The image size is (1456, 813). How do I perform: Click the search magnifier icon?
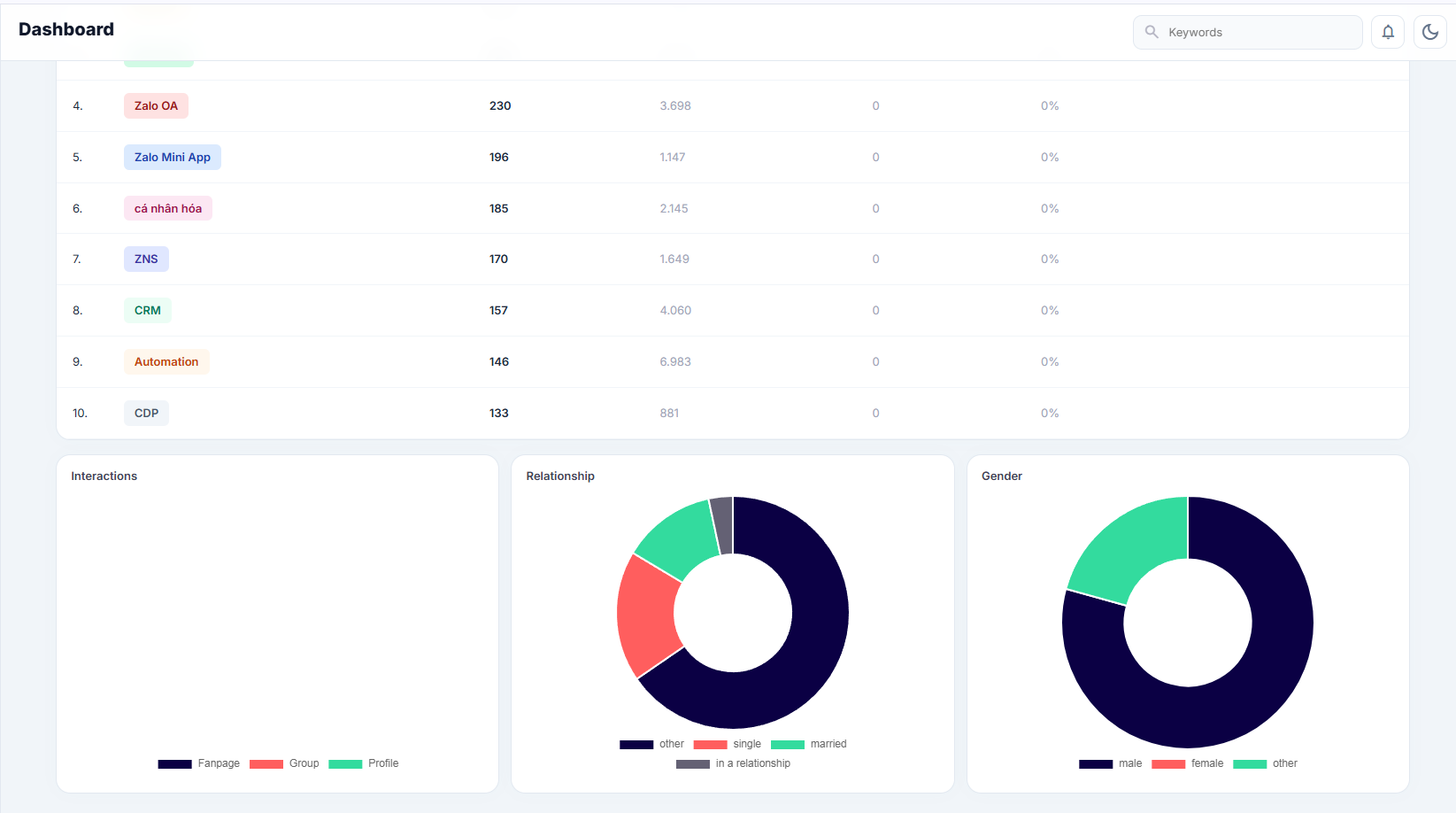[1151, 32]
